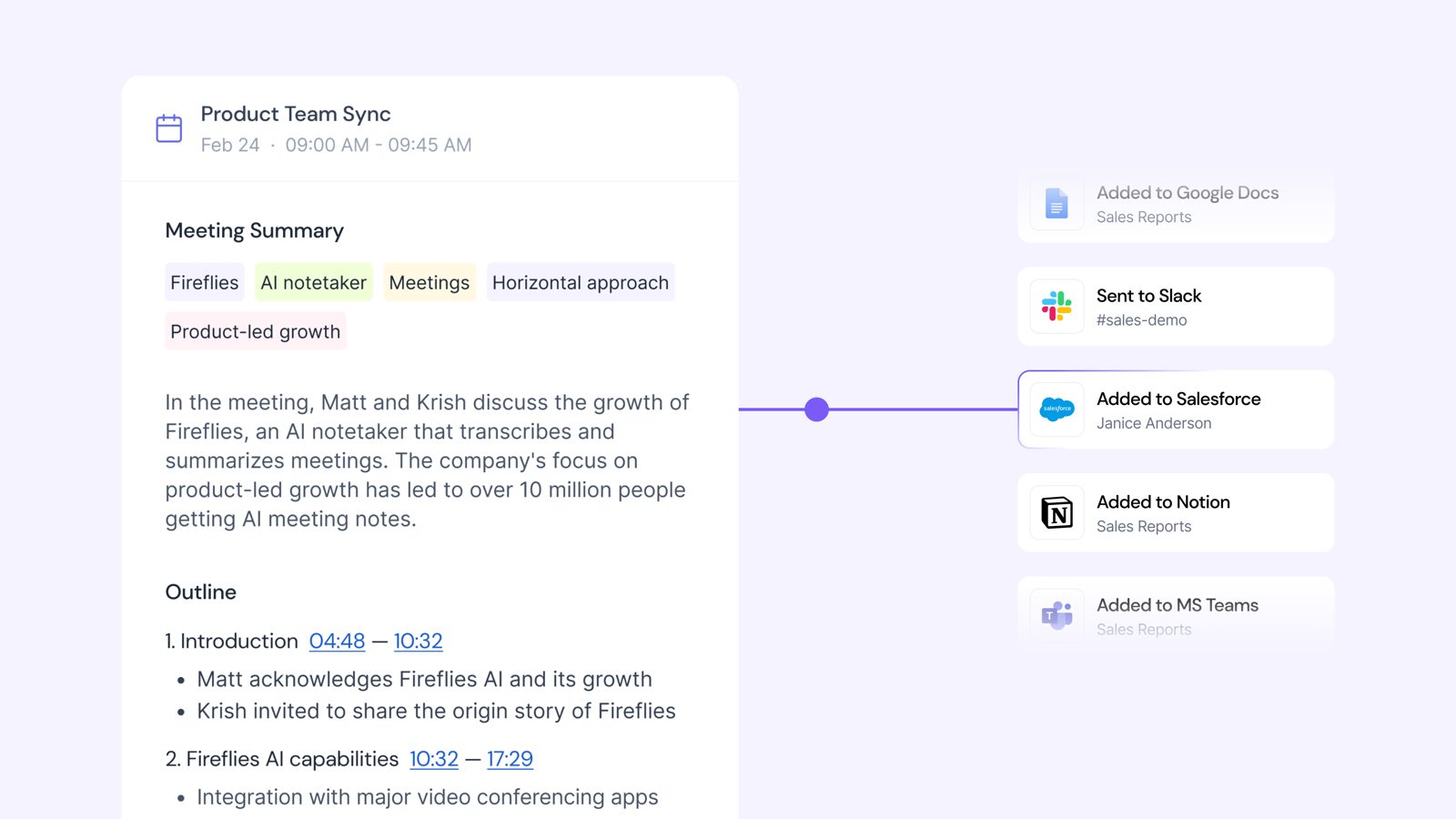
Task: Open the Added to Google Docs title
Action: coord(1188,193)
